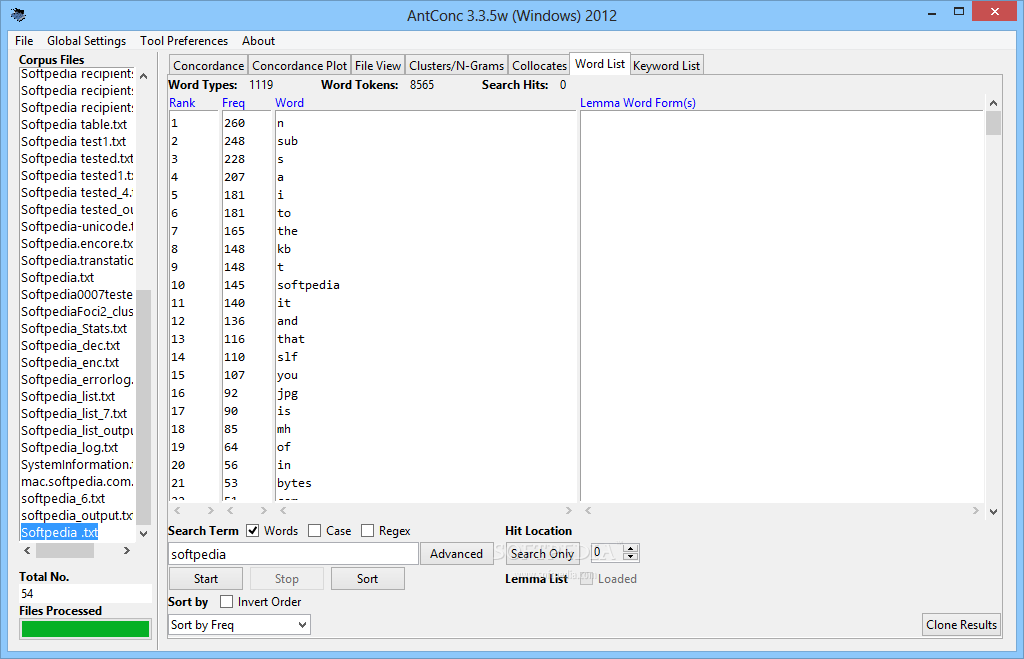Click scroll right arrow under Word column
1024x659 pixels.
(x=568, y=510)
